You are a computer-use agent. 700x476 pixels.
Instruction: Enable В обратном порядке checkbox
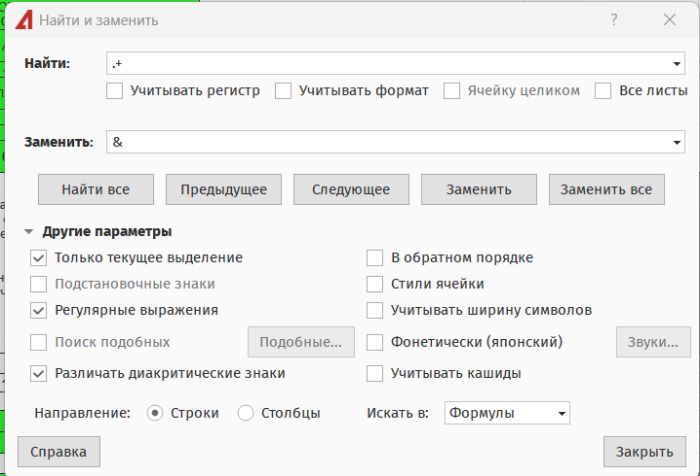pyautogui.click(x=375, y=258)
